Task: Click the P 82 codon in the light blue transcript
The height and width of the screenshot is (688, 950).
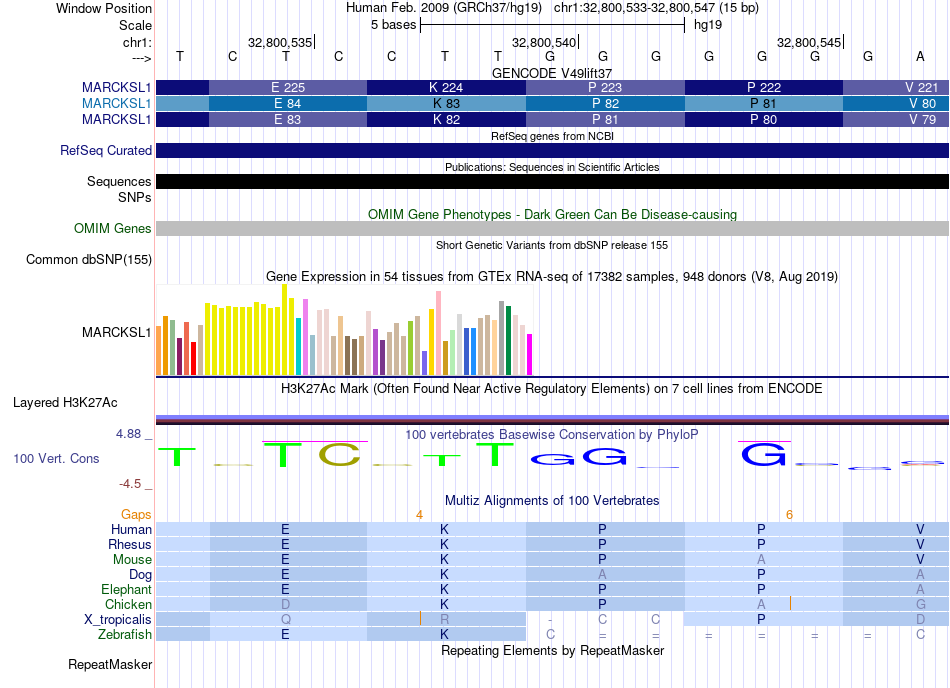Action: pyautogui.click(x=605, y=104)
